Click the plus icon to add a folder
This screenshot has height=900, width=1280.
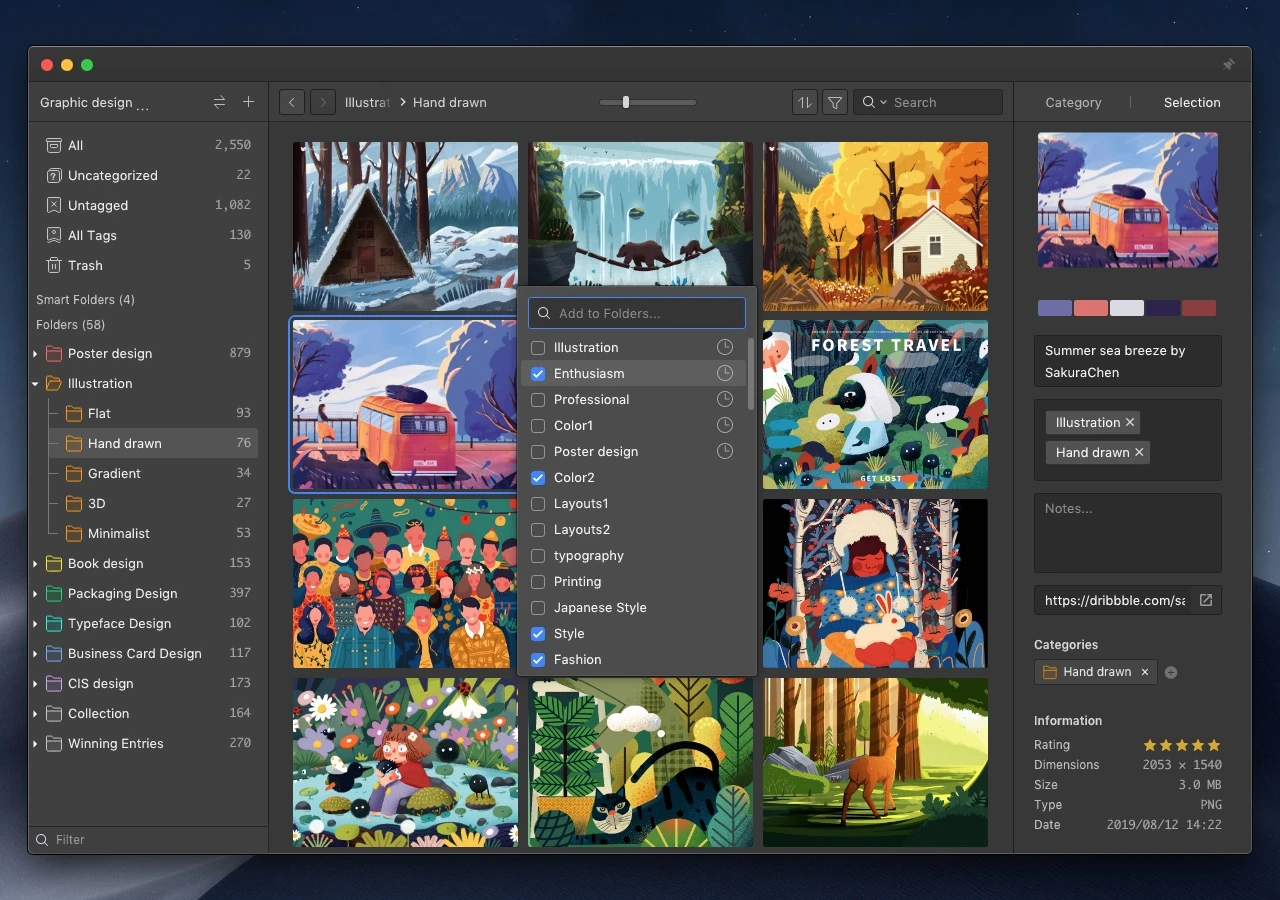249,102
